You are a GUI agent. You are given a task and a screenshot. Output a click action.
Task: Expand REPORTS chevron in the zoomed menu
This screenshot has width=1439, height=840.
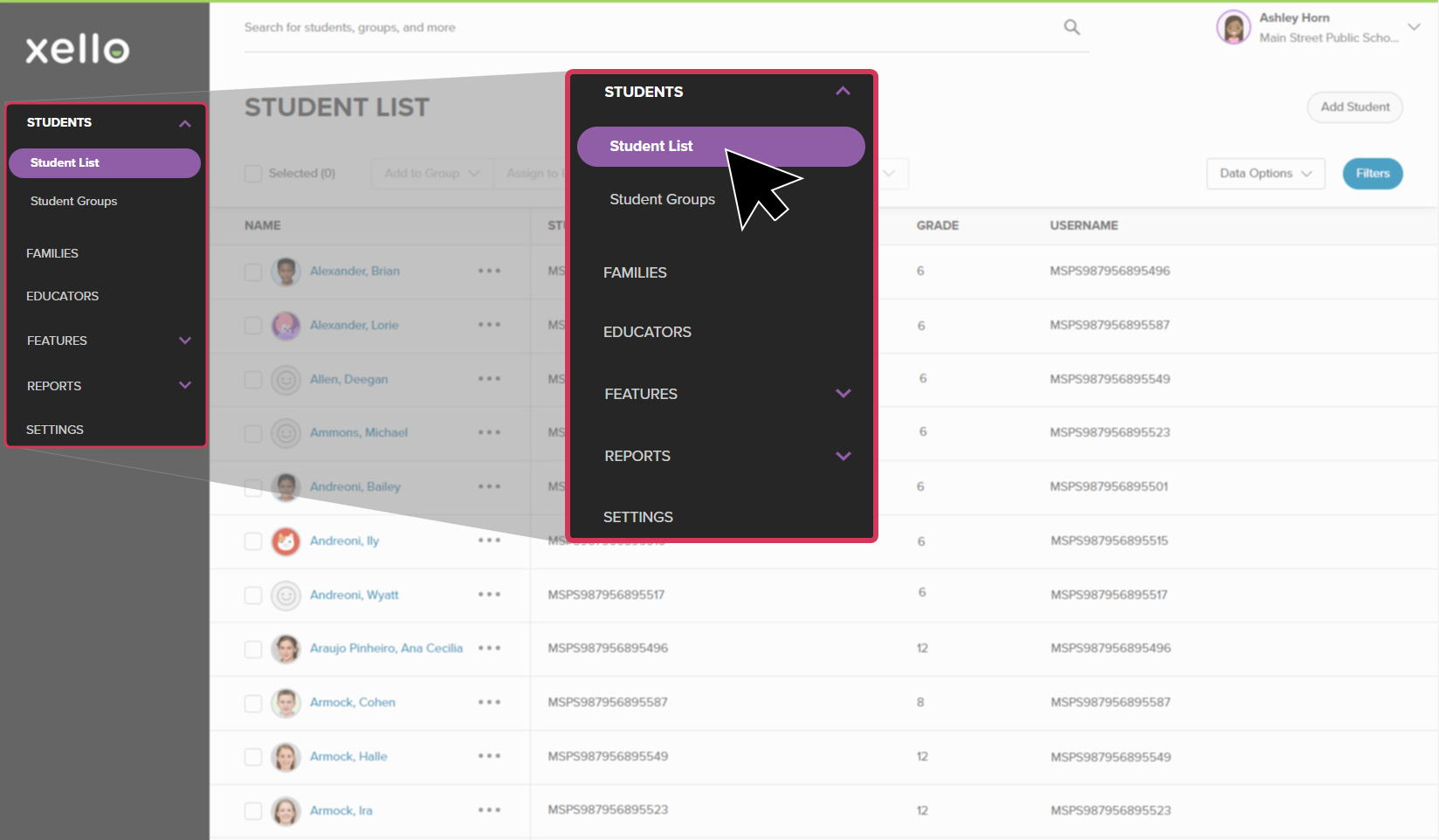point(843,456)
